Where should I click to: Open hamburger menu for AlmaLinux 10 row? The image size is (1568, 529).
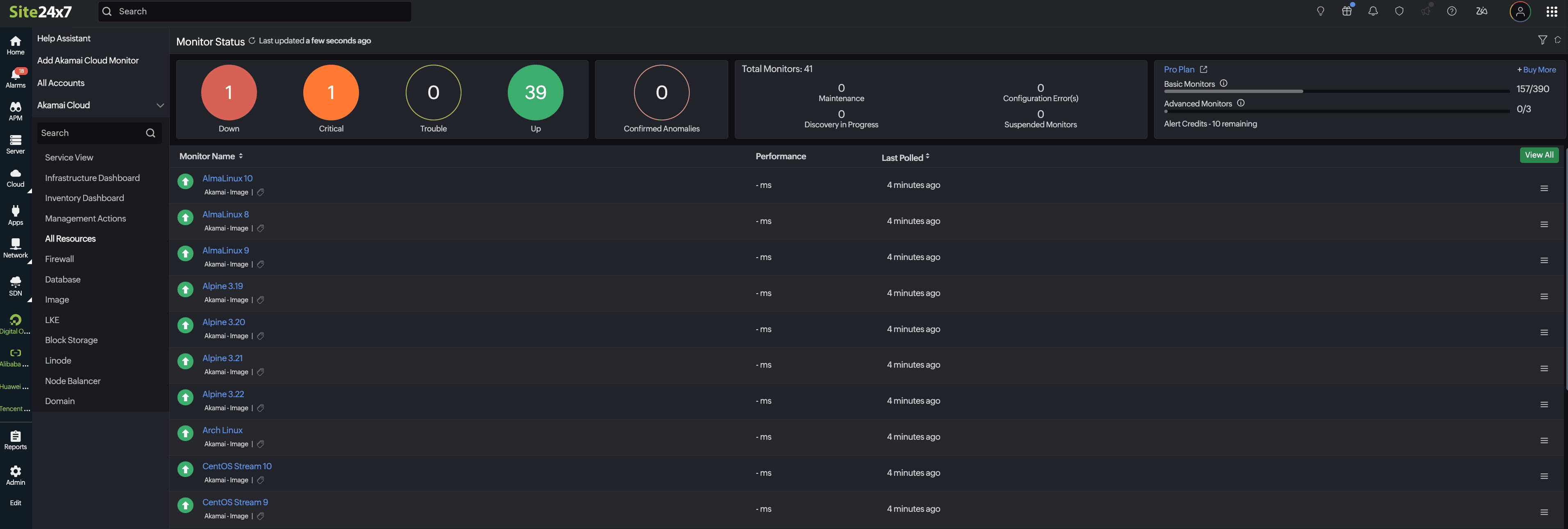[x=1544, y=188]
